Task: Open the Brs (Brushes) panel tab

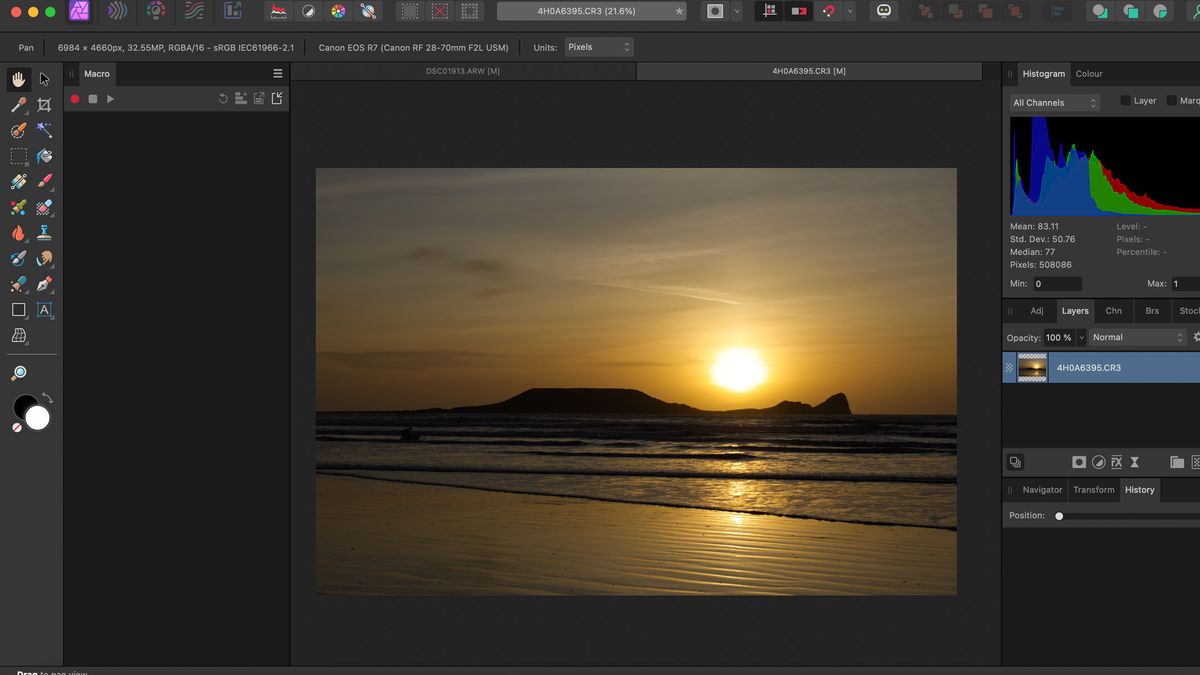Action: pos(1152,311)
